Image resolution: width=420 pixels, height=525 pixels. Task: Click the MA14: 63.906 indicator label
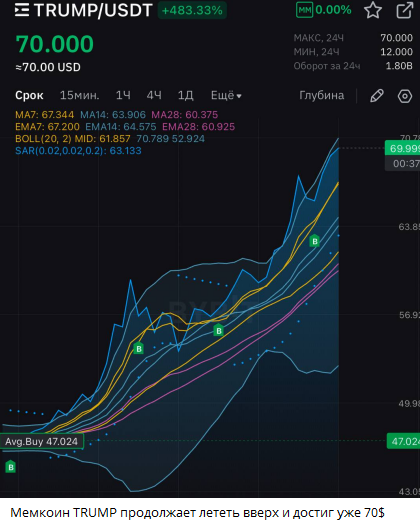pyautogui.click(x=113, y=115)
